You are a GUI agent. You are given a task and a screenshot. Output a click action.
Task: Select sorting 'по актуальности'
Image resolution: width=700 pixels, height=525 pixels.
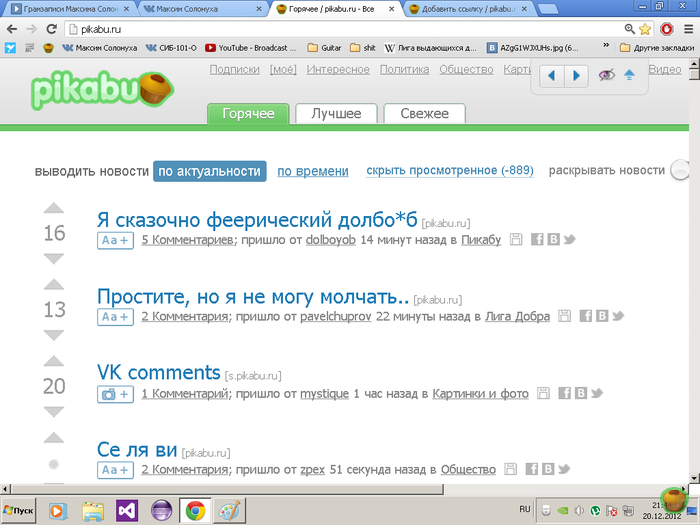[x=210, y=171]
